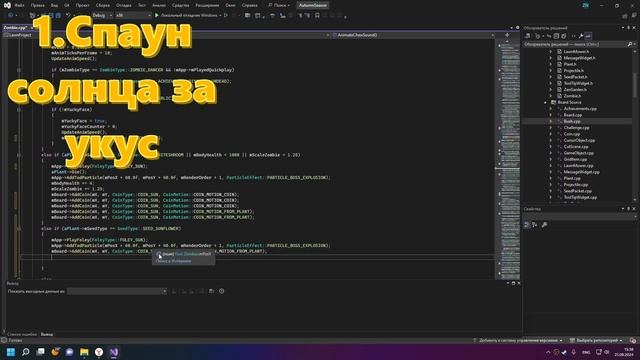Viewport: 640px width, 360px height.
Task: Open the Windows Start menu
Action: click(11, 352)
